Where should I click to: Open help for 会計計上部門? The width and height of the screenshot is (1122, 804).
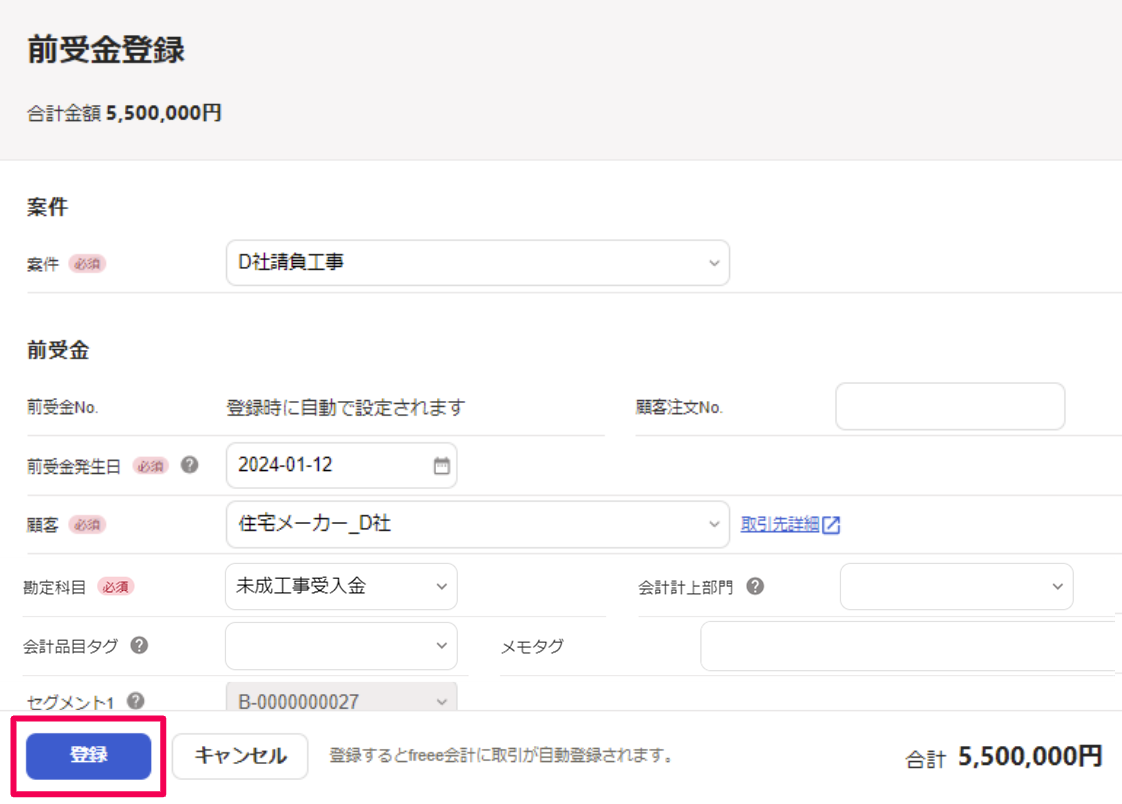[755, 587]
